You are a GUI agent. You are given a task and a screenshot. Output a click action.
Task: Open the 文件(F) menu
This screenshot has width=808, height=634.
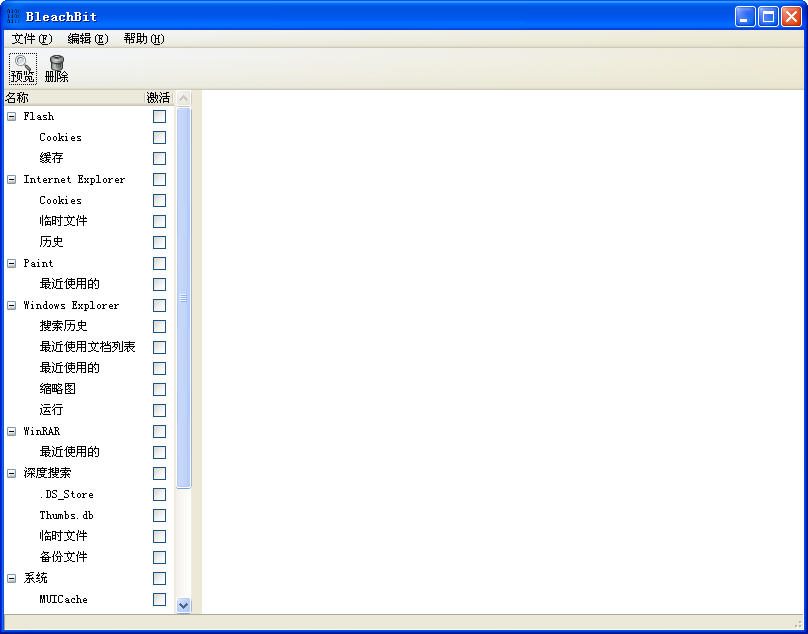point(31,39)
